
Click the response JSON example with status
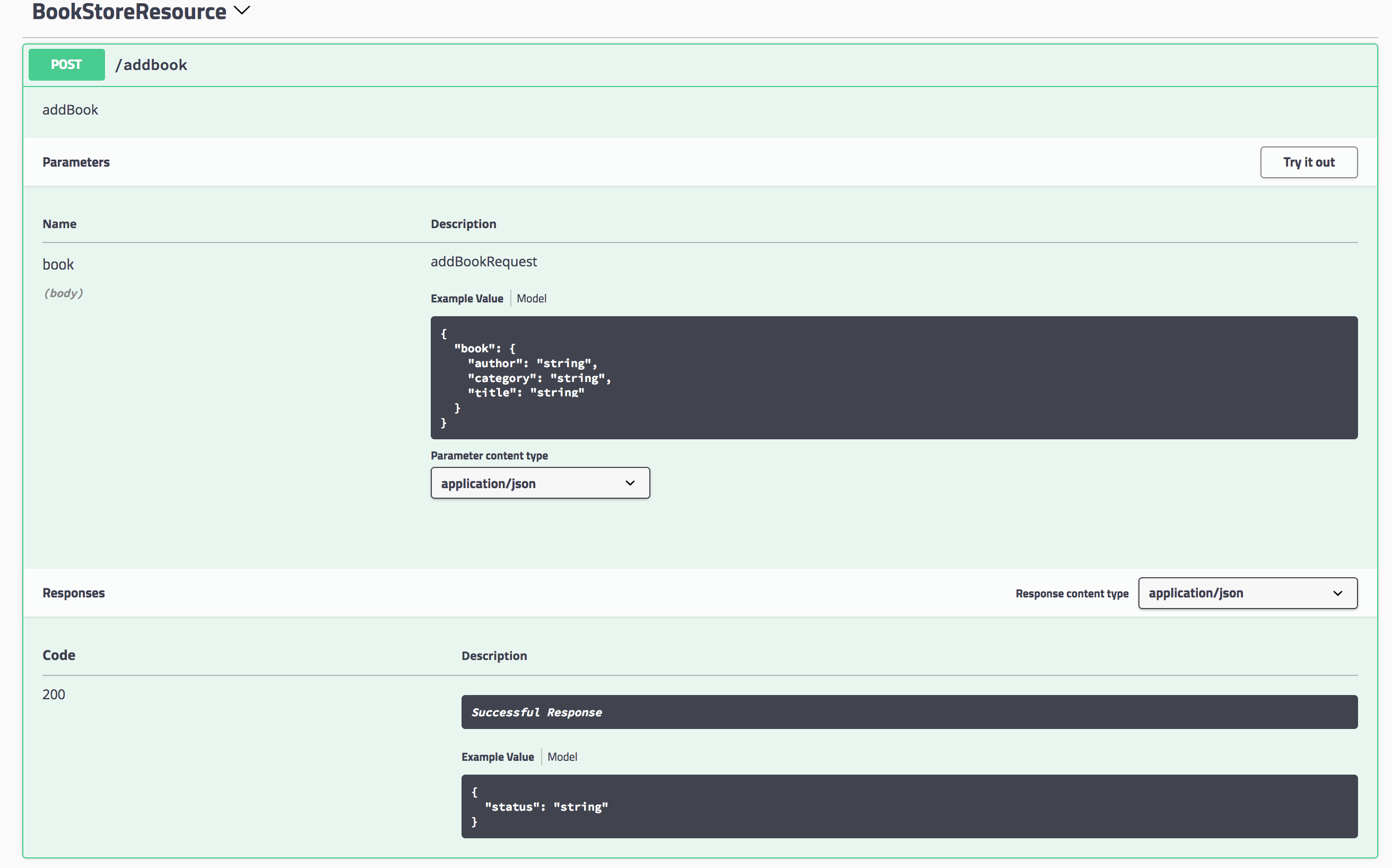coord(909,806)
